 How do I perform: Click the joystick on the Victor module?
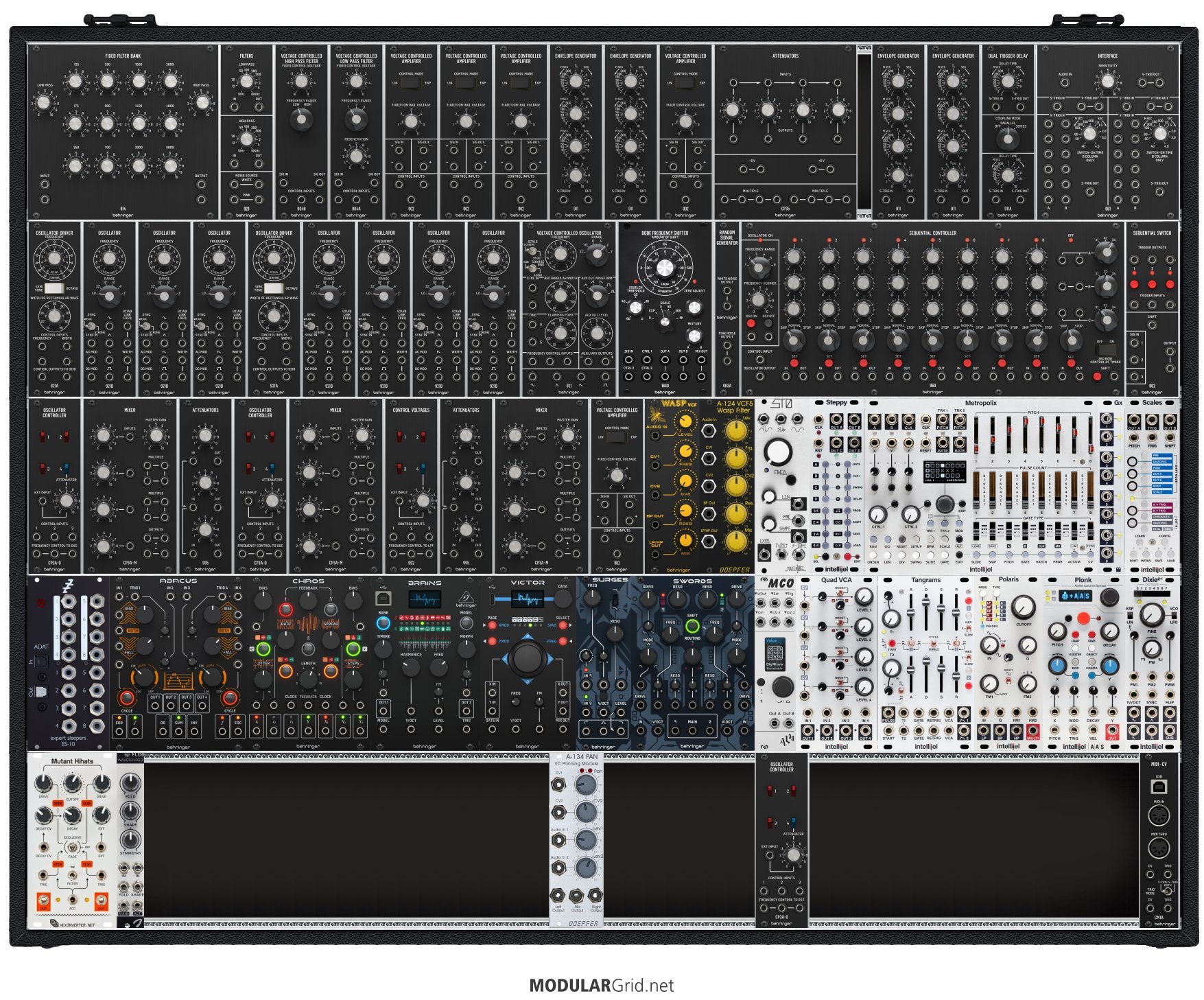[x=528, y=659]
